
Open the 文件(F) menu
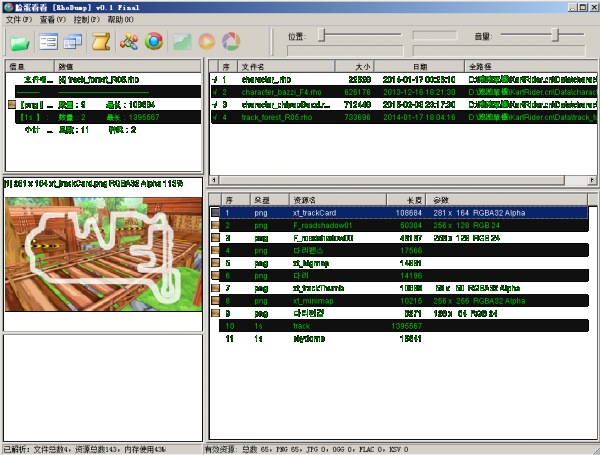tap(18, 19)
